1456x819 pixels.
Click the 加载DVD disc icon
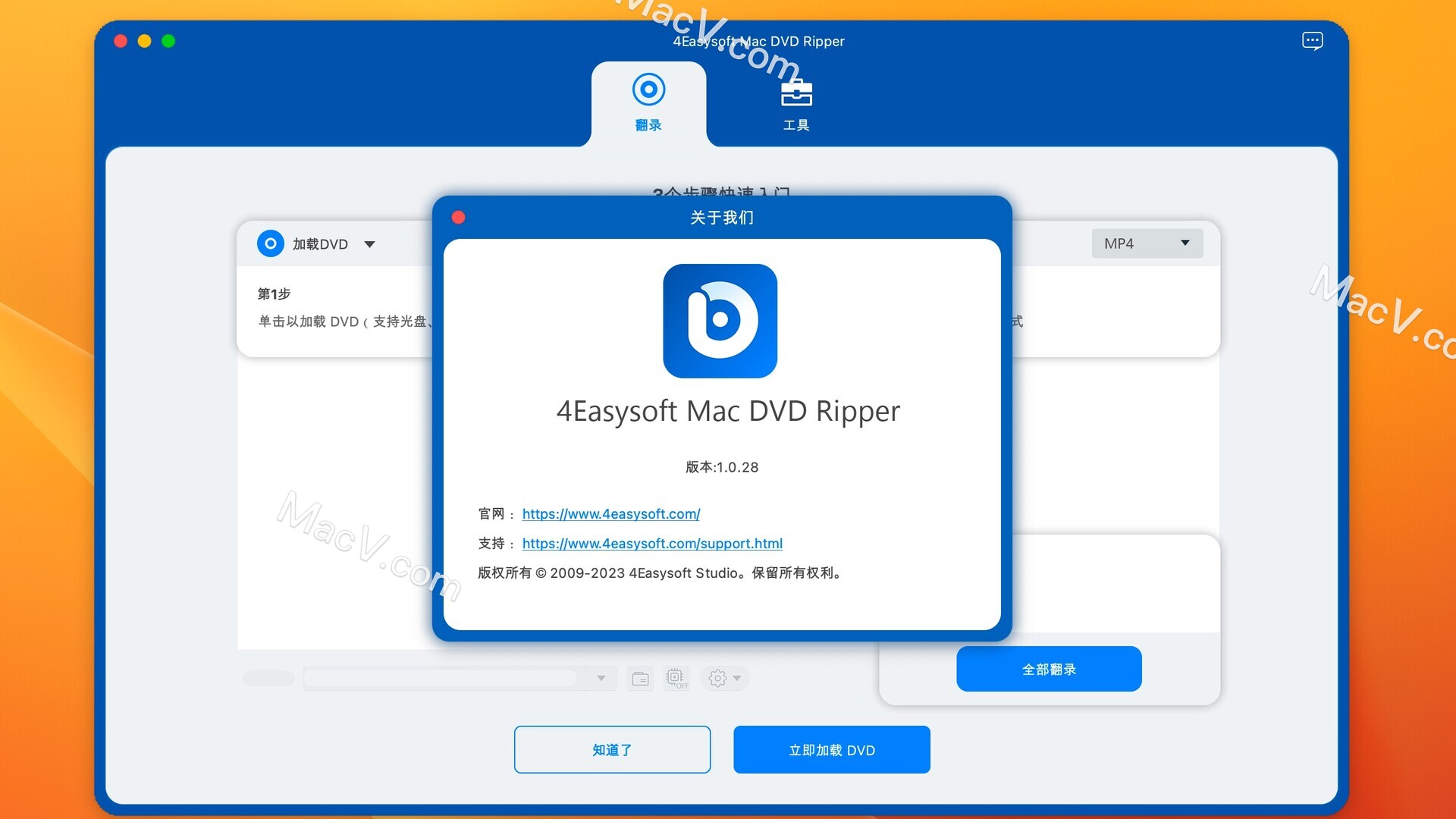pyautogui.click(x=270, y=243)
